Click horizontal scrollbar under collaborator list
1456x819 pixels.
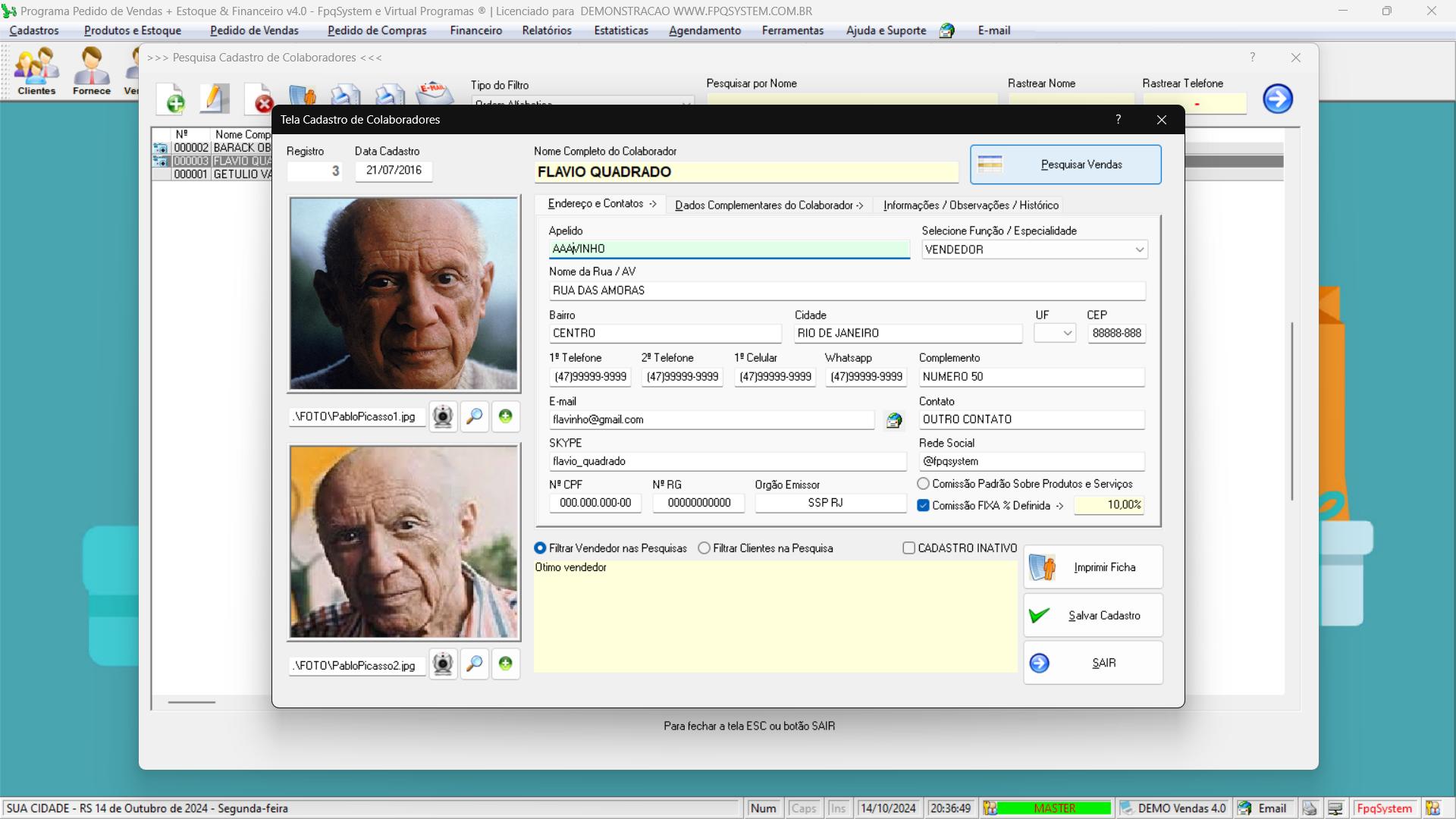point(192,702)
